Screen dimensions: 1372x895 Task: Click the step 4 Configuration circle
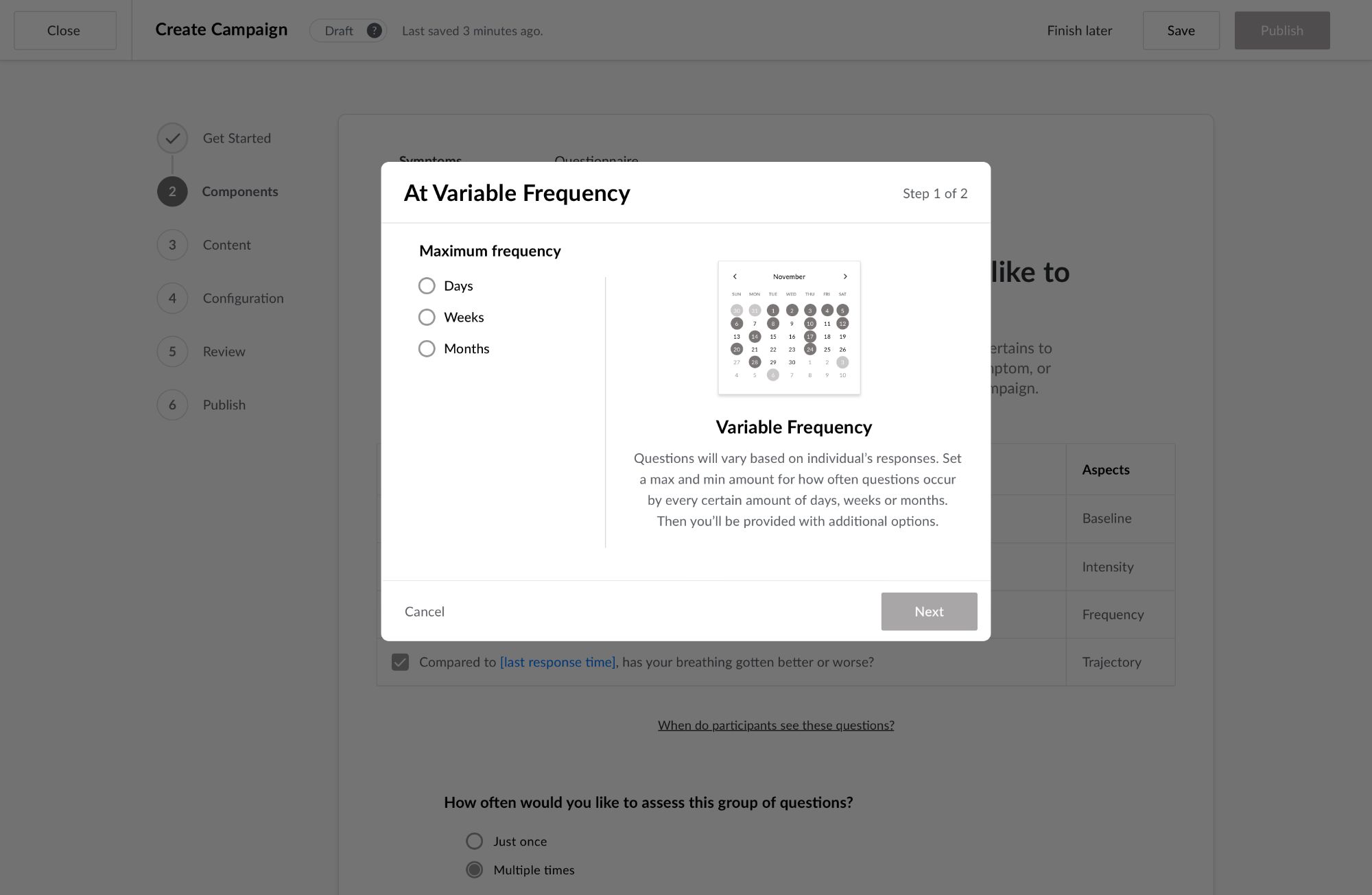click(172, 298)
